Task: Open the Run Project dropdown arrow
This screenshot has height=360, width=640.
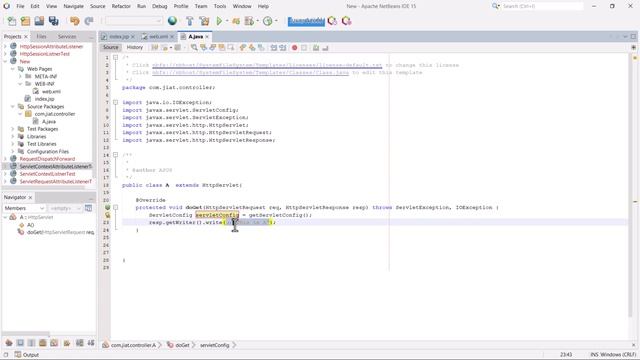Action: [227, 21]
